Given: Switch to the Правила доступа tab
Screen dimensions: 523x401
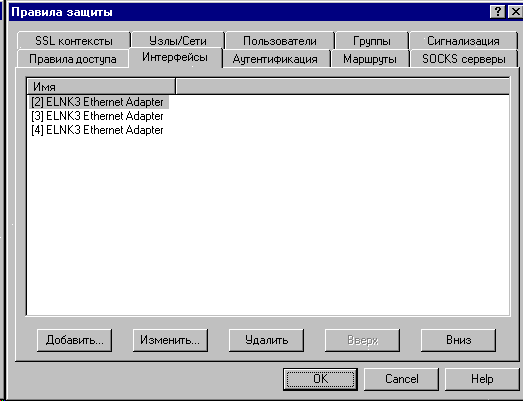Looking at the screenshot, I should pyautogui.click(x=73, y=59).
